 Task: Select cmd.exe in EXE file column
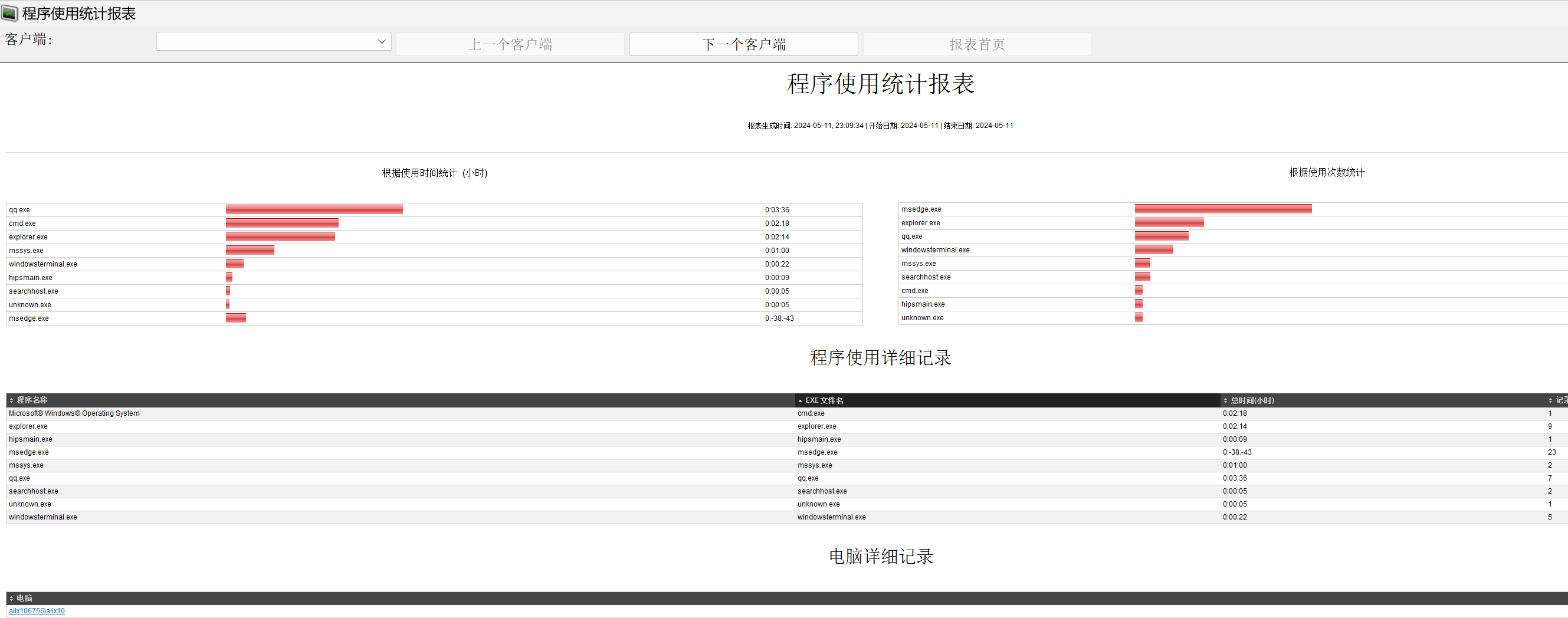coord(811,413)
